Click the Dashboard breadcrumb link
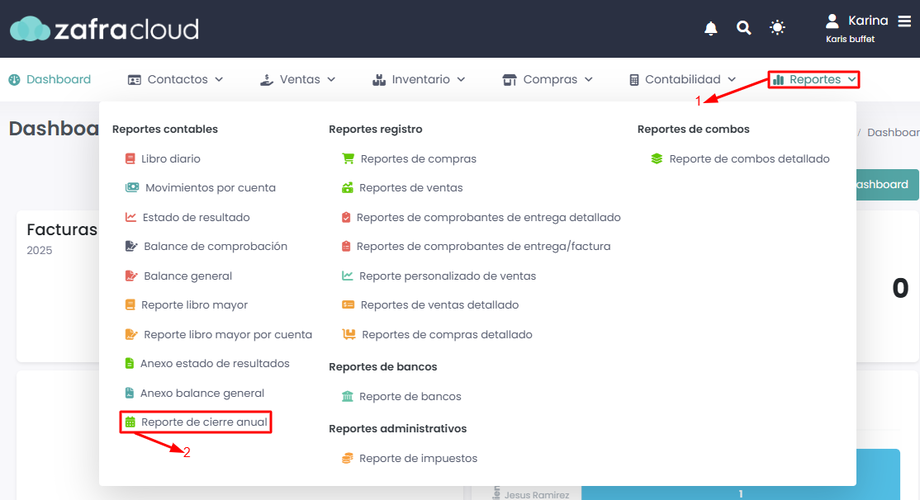 click(893, 132)
